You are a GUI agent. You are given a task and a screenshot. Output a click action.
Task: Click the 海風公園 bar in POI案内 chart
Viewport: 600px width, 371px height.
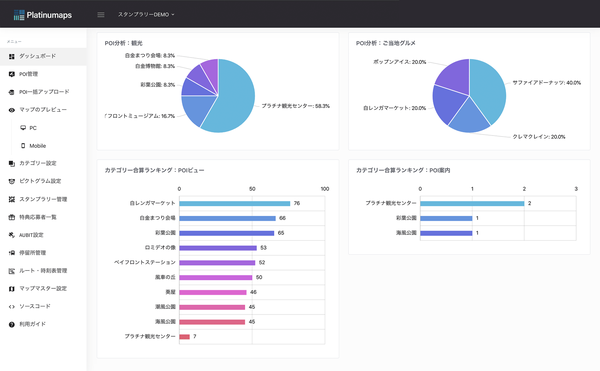446,233
